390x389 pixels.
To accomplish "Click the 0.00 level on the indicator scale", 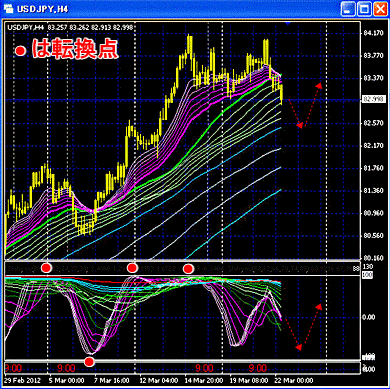I will (369, 317).
